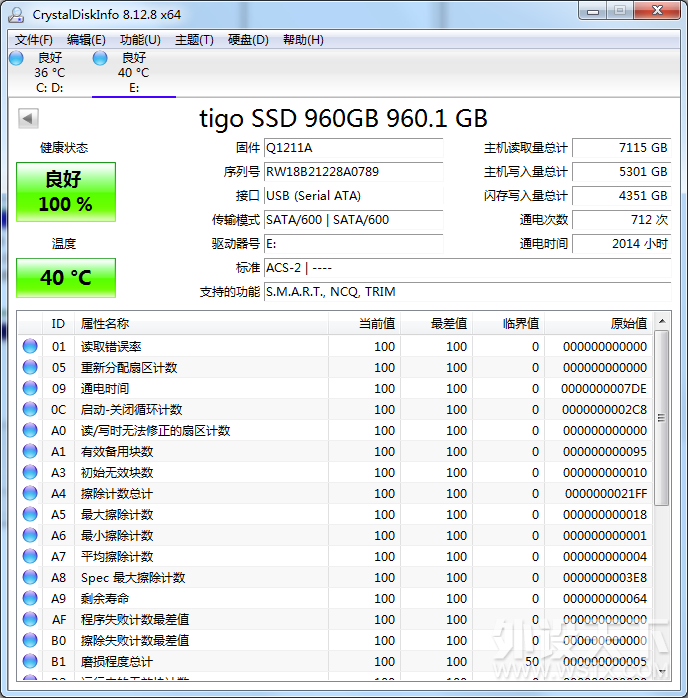Click the status orb for drive E:
688x698 pixels.
tap(100, 58)
